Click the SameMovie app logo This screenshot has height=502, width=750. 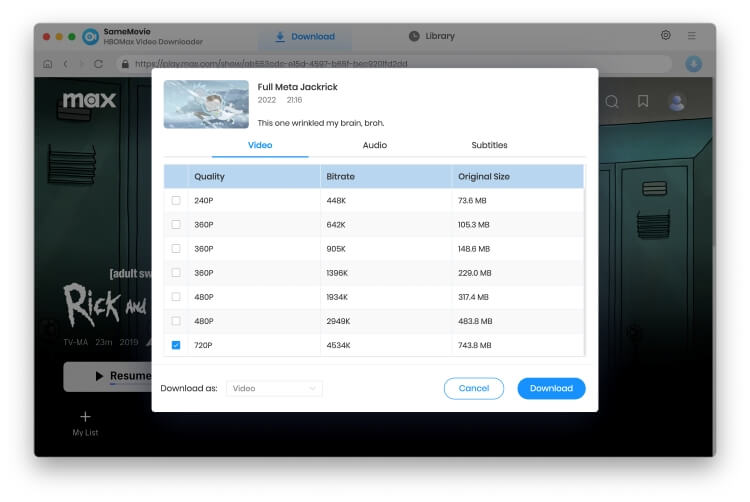coord(90,36)
